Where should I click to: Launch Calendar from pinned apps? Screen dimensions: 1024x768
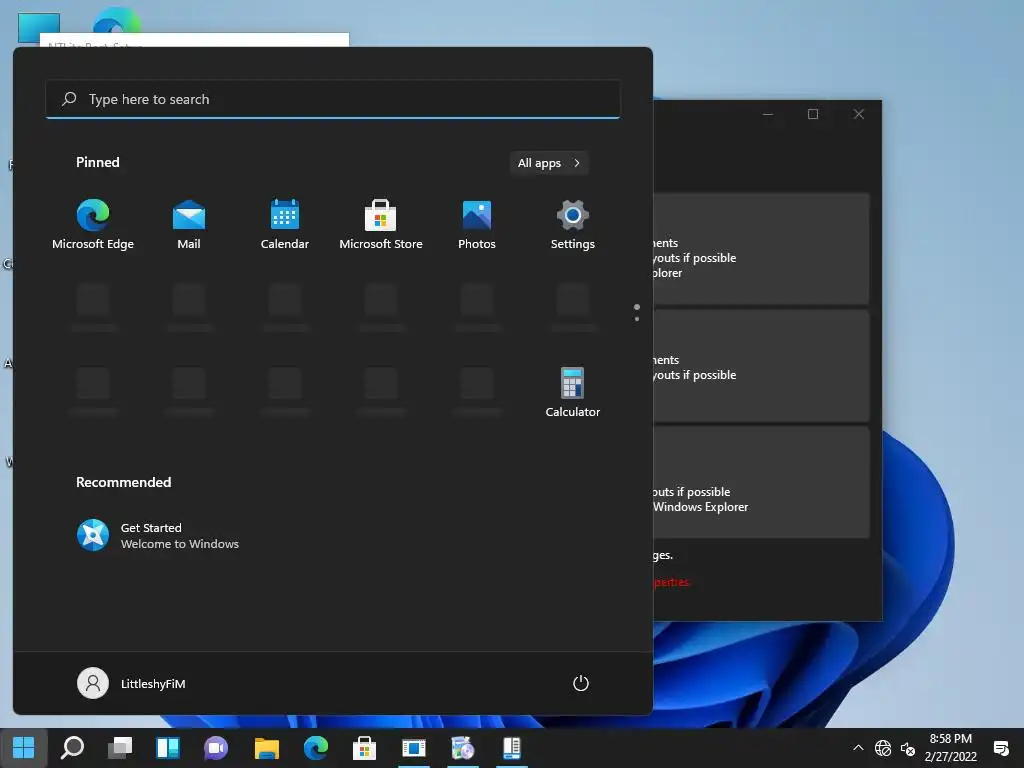pyautogui.click(x=285, y=224)
